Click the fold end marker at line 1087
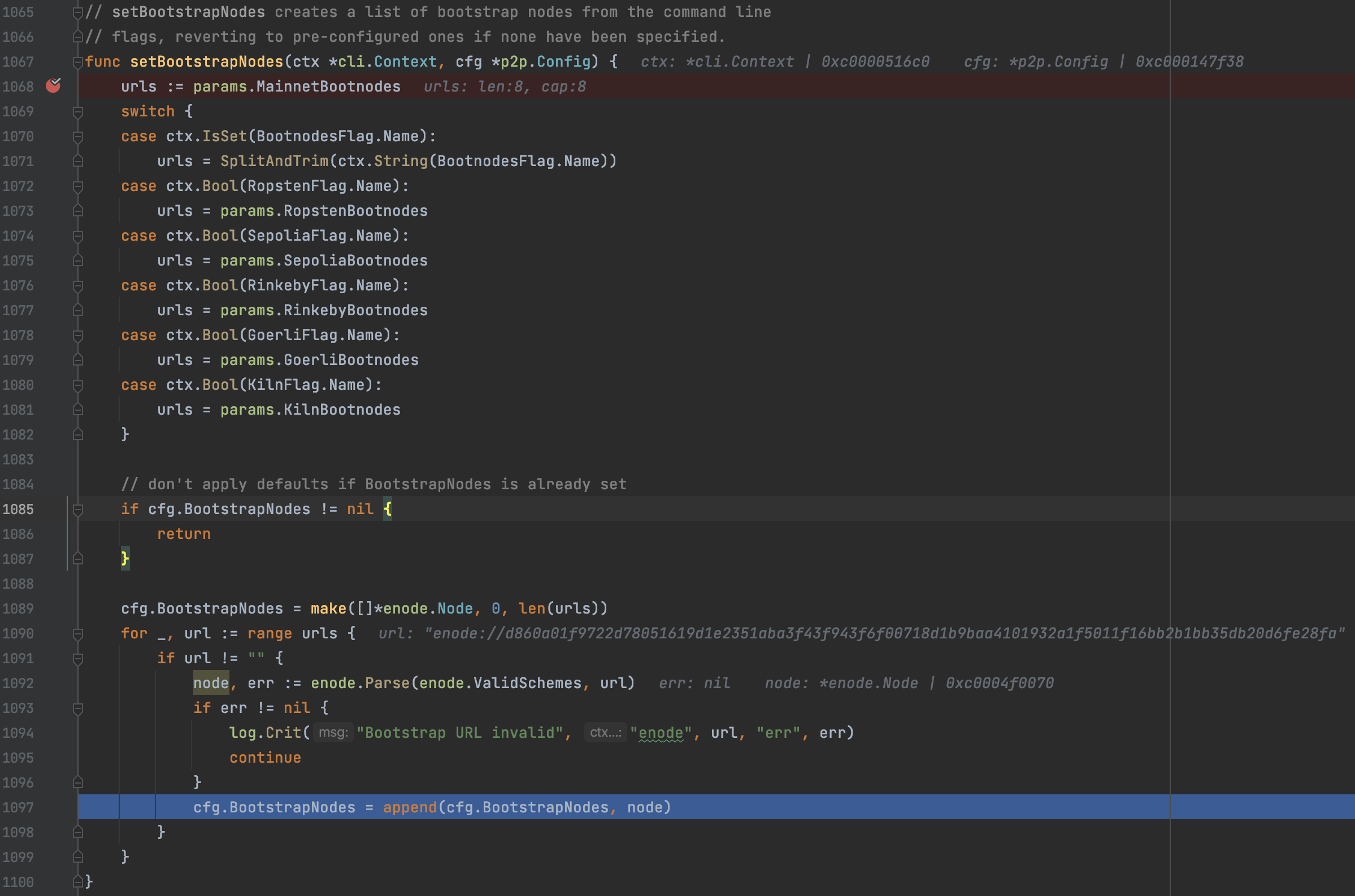Viewport: 1355px width, 896px height. coord(79,559)
